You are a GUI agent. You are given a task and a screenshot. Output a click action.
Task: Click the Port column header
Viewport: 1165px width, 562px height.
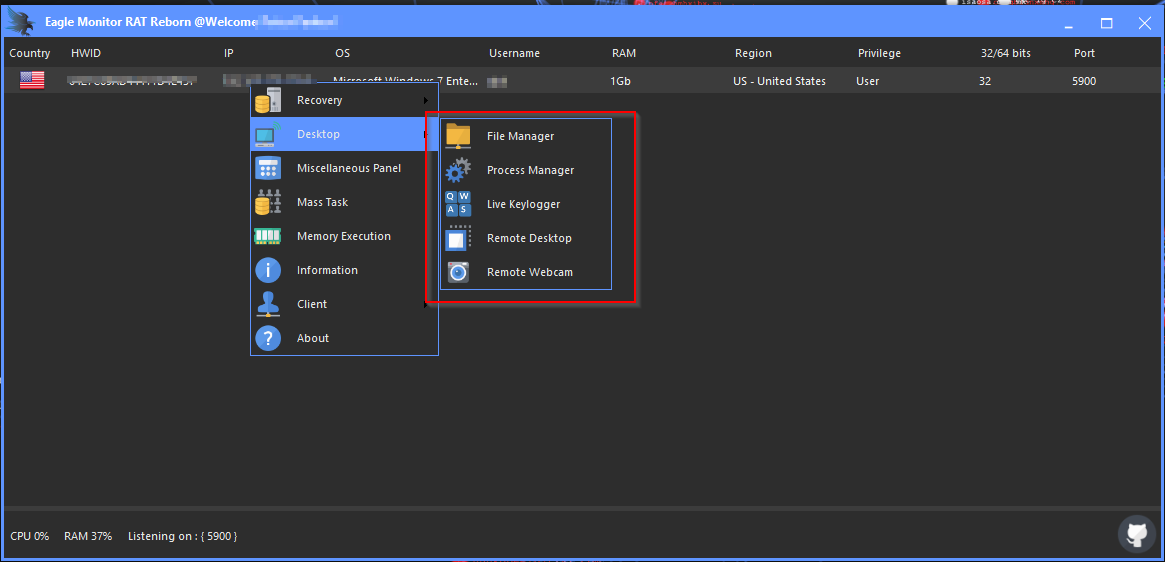click(1084, 53)
